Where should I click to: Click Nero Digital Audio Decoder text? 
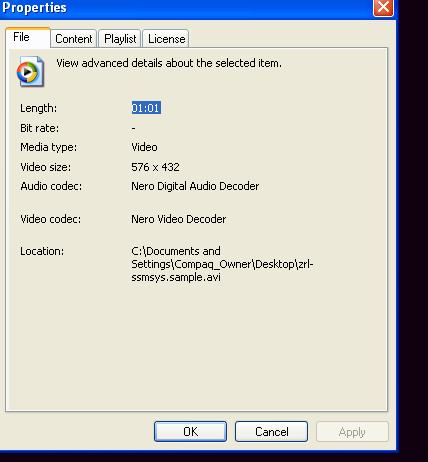click(195, 186)
